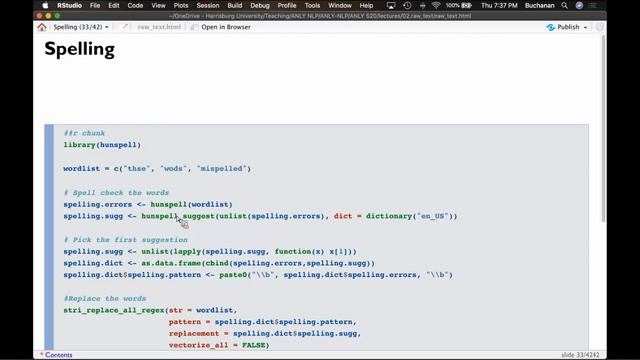Click the wordlist assignment code line
Viewport: 640px width, 360px height.
[157, 169]
